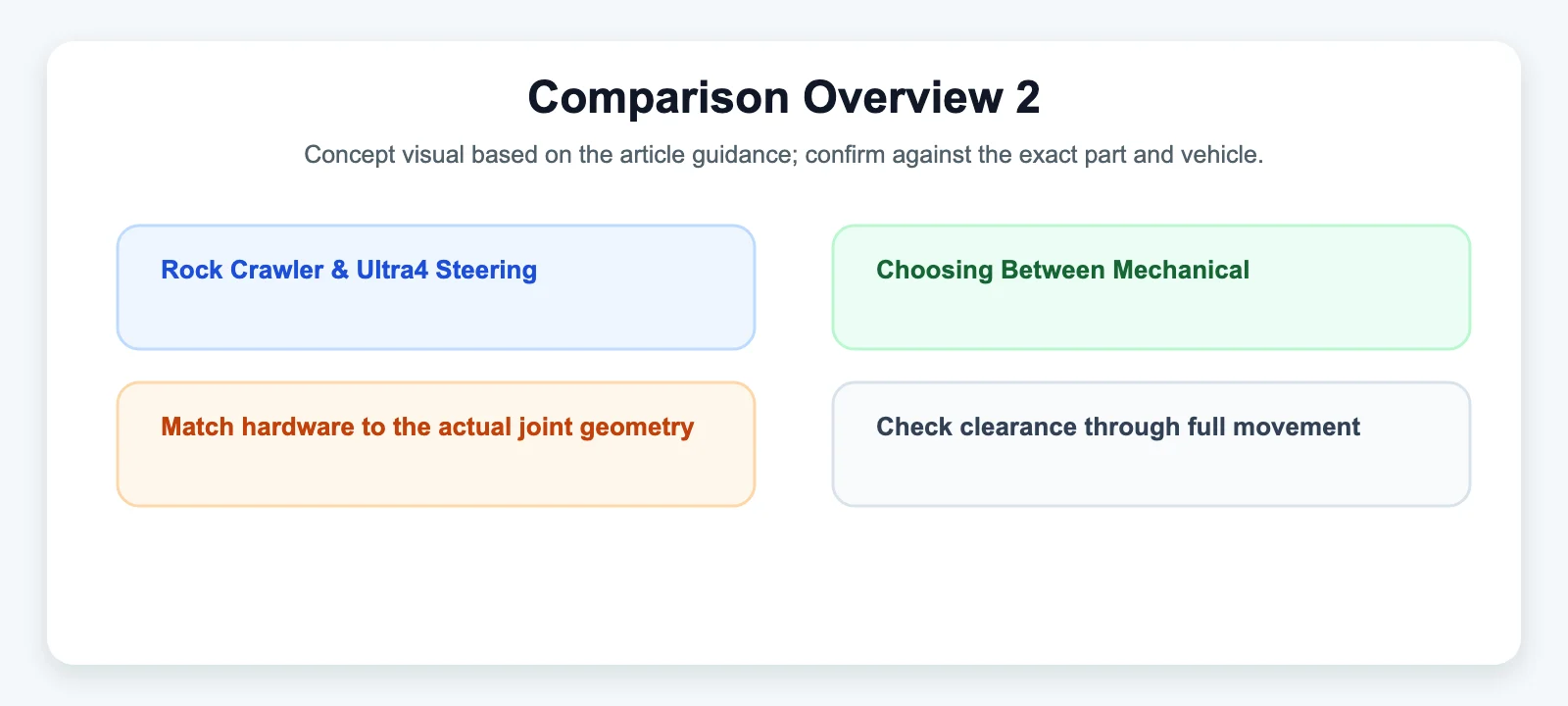Open the Rock Crawler & Ultra4 Steering heading
Screen dimensions: 1568x706
pyautogui.click(x=349, y=270)
